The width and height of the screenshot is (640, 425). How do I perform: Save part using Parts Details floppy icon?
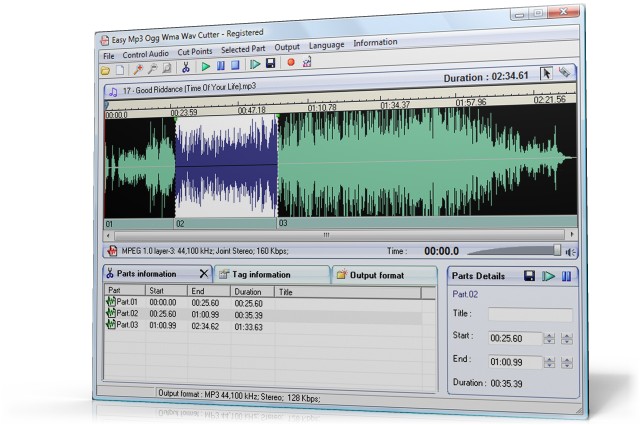coord(529,275)
